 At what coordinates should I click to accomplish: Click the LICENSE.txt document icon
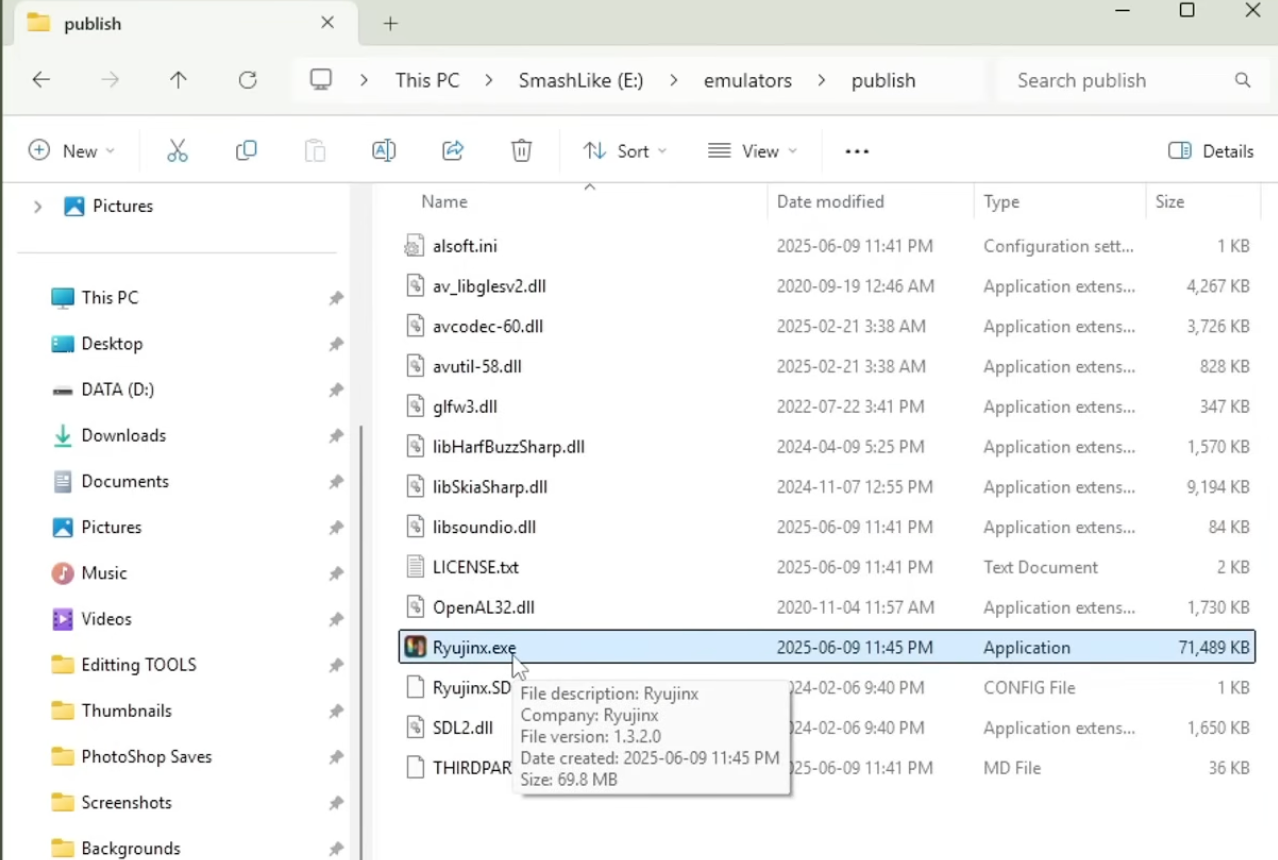pyautogui.click(x=415, y=567)
